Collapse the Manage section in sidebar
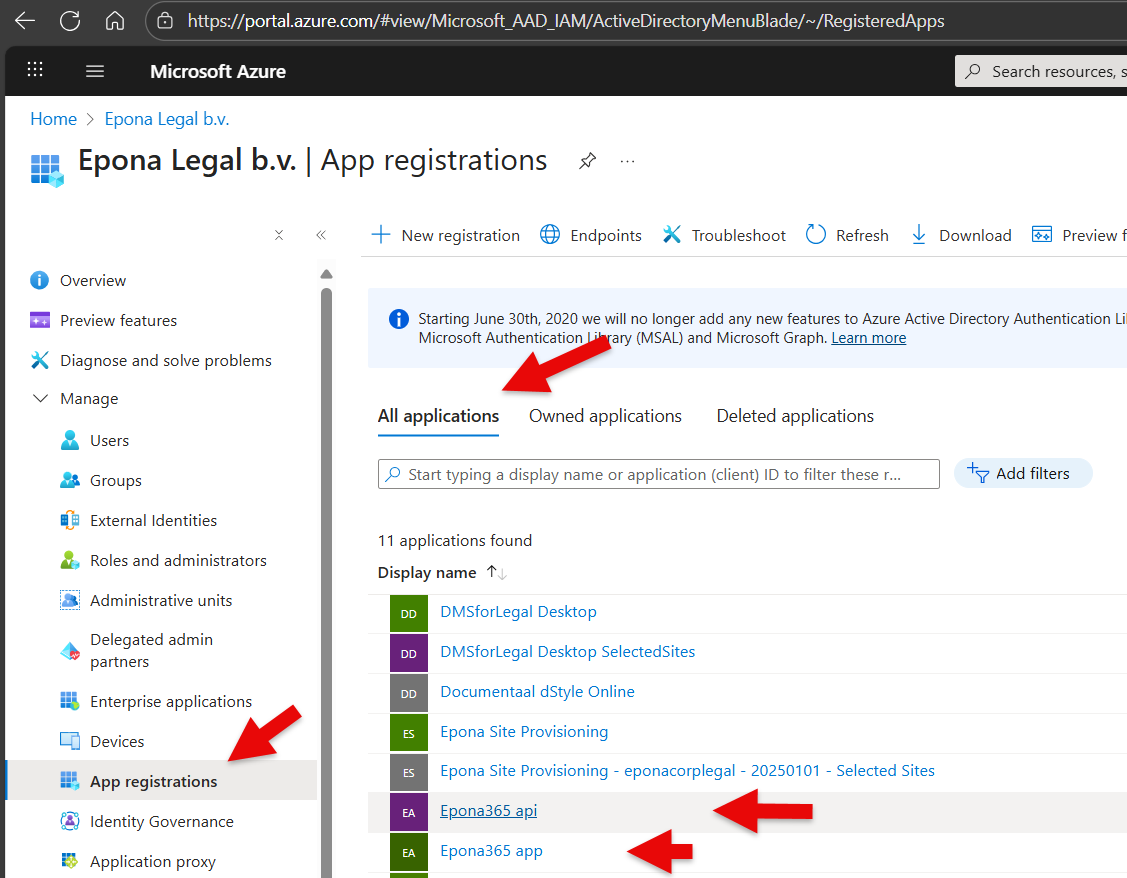 click(x=41, y=399)
